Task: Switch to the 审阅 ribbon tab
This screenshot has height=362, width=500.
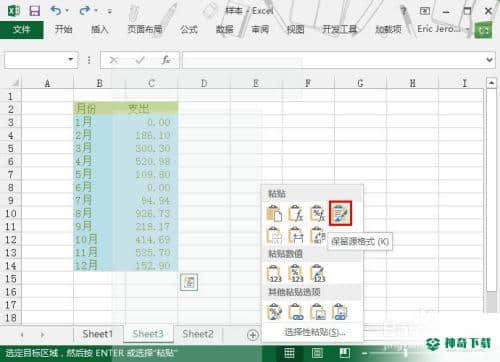Action: click(x=260, y=30)
